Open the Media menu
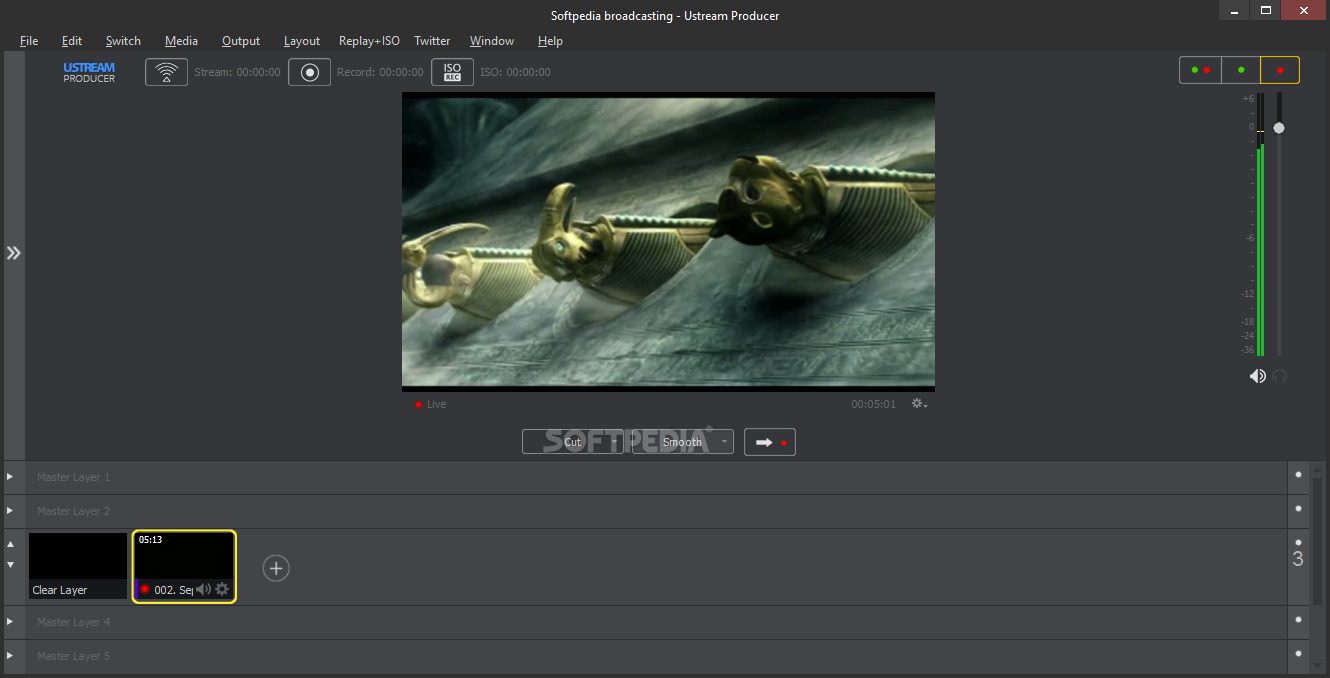Image resolution: width=1330 pixels, height=678 pixels. [x=181, y=41]
